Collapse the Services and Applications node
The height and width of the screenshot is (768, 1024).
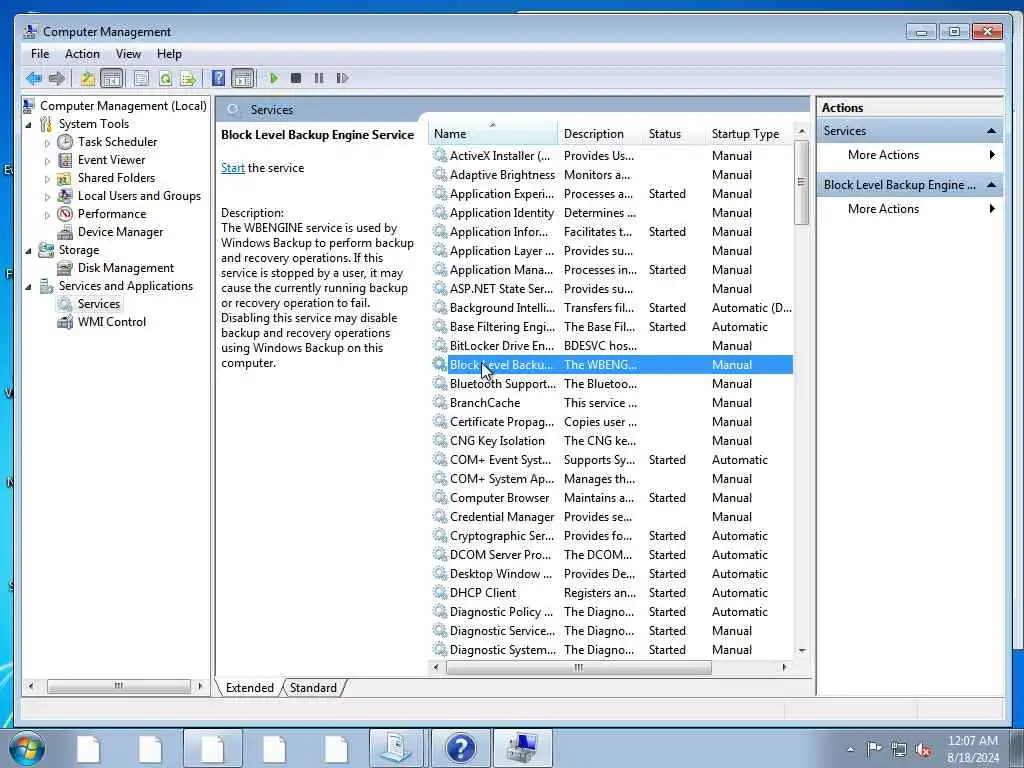point(29,286)
